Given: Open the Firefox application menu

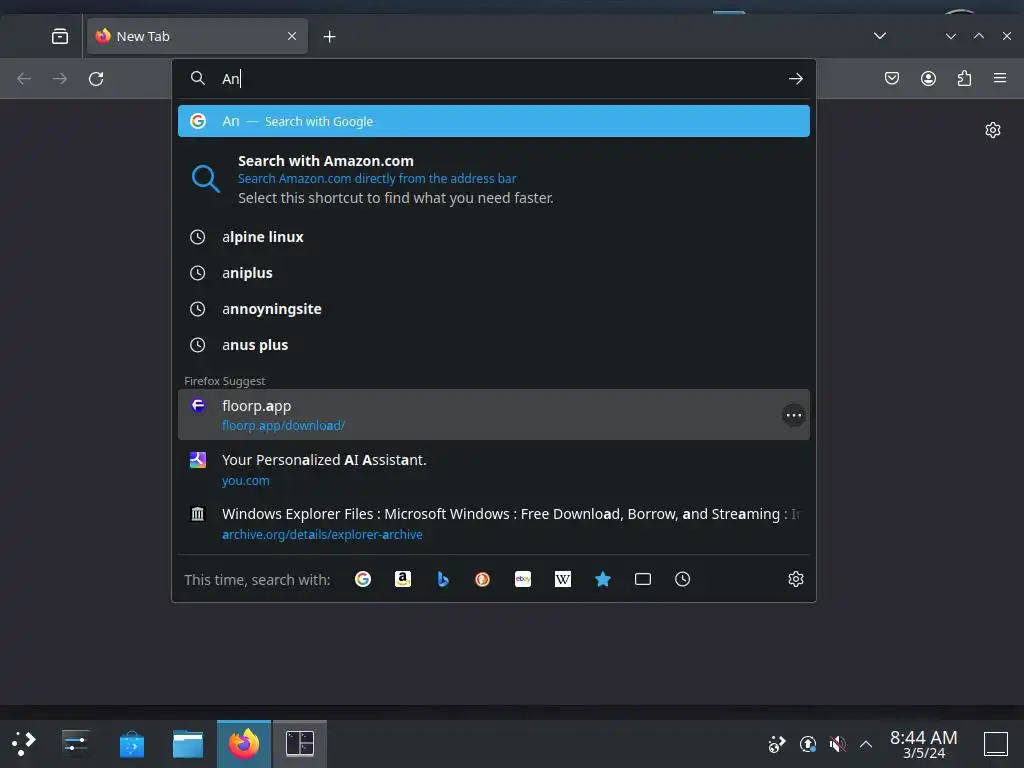Looking at the screenshot, I should pos(1000,78).
